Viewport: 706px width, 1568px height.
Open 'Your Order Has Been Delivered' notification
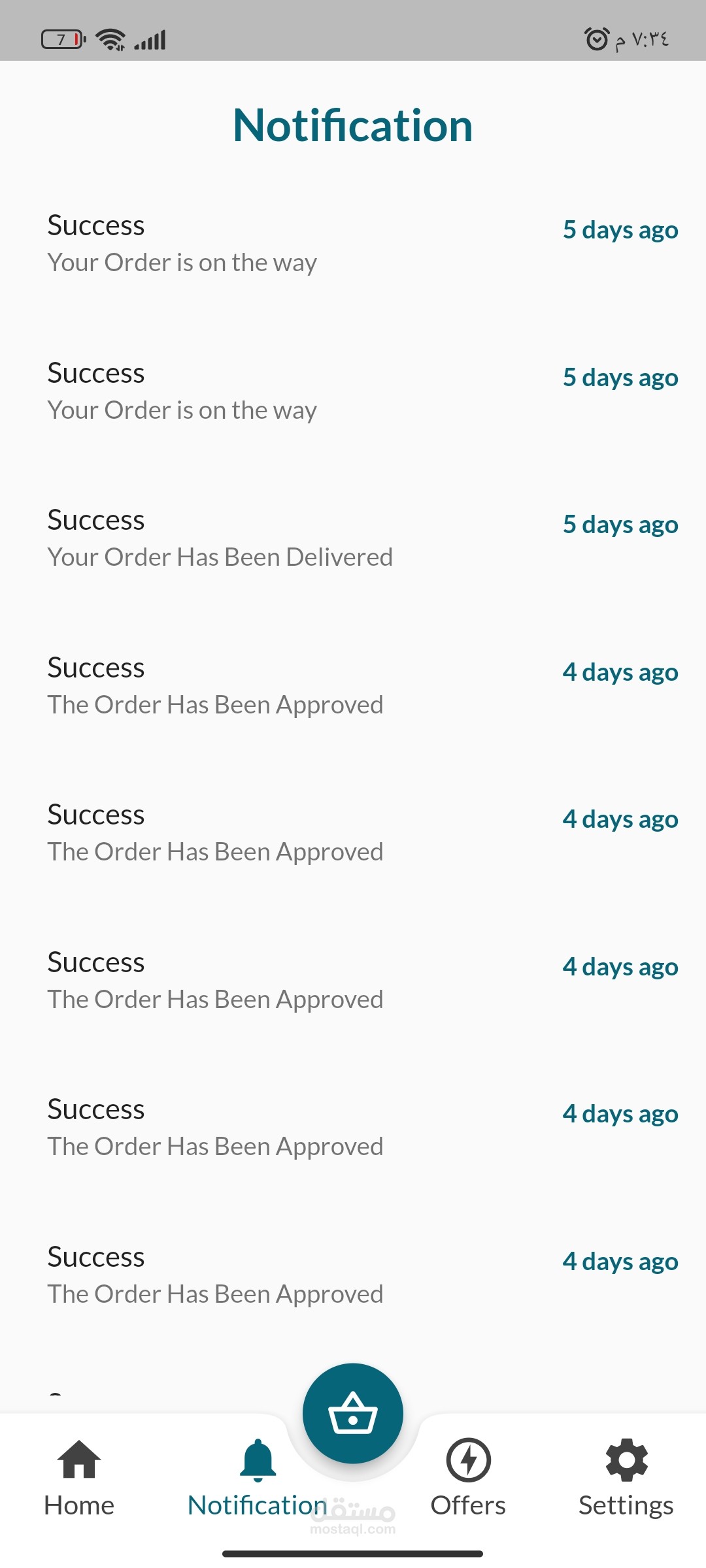pos(353,538)
